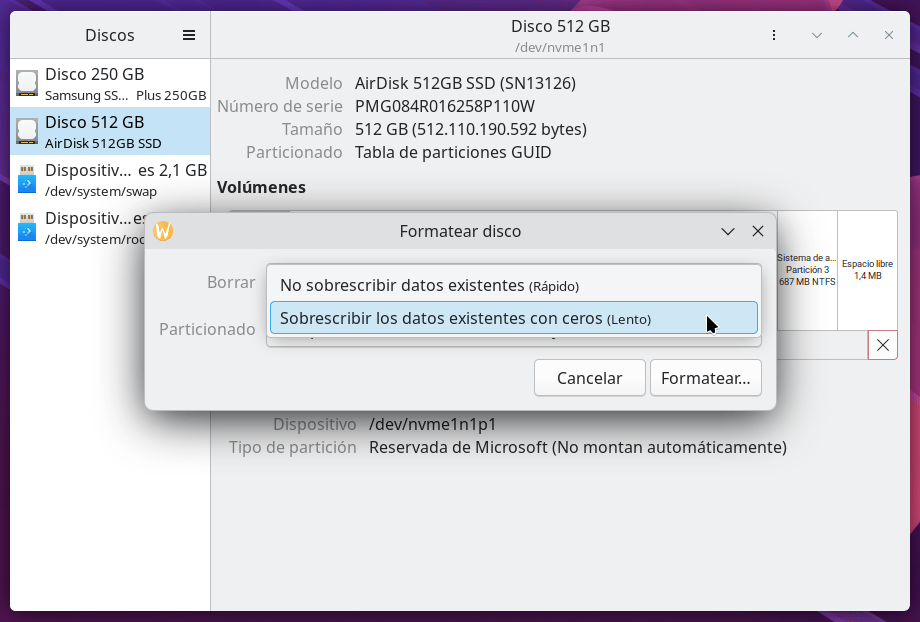Open the drive options kebab menu
920x622 pixels.
tap(773, 35)
